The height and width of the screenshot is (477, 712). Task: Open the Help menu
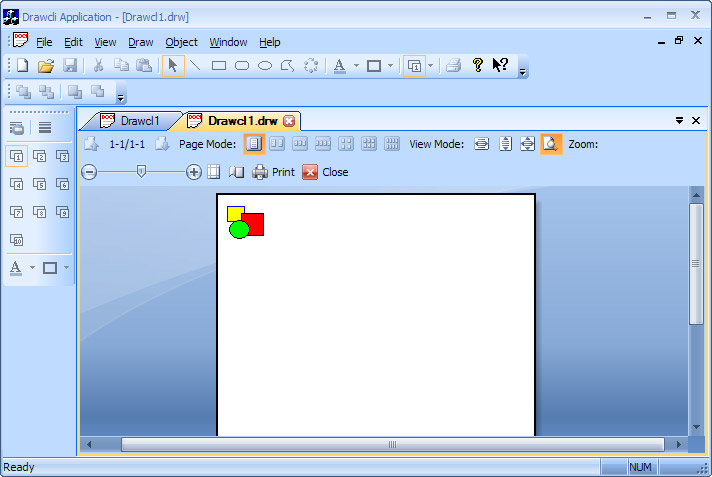click(270, 42)
